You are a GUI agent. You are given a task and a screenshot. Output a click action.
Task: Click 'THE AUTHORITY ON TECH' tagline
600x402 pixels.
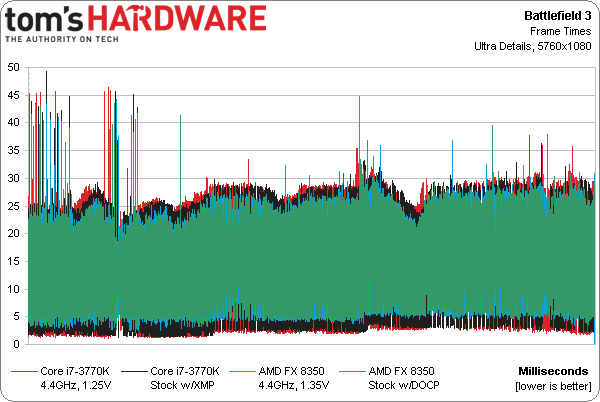pyautogui.click(x=62, y=39)
